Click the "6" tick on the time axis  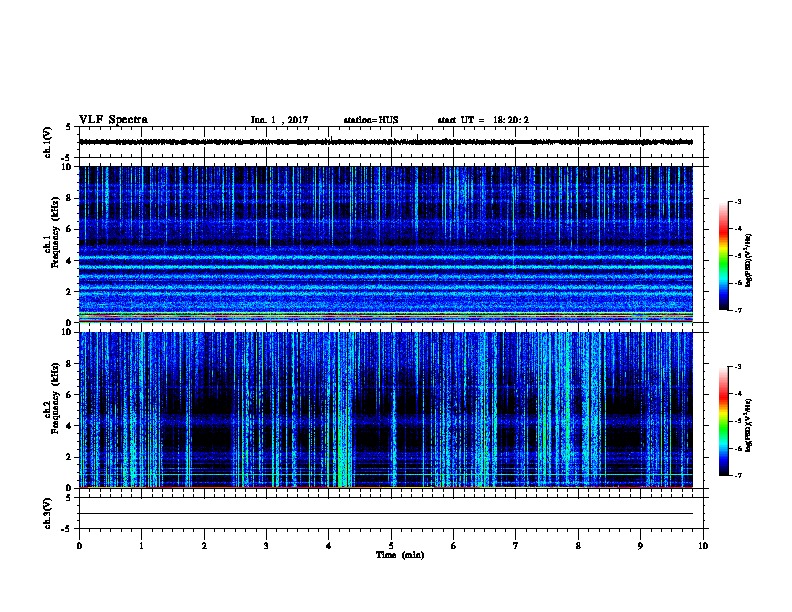[454, 546]
